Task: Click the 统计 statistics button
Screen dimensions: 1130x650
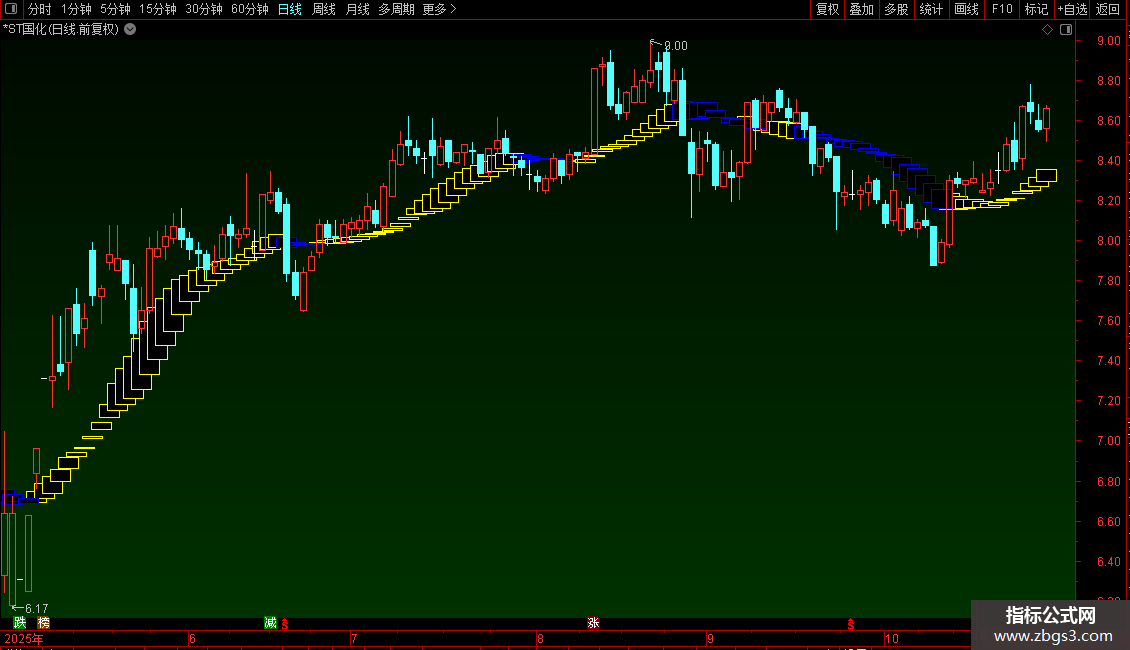Action: pyautogui.click(x=931, y=9)
